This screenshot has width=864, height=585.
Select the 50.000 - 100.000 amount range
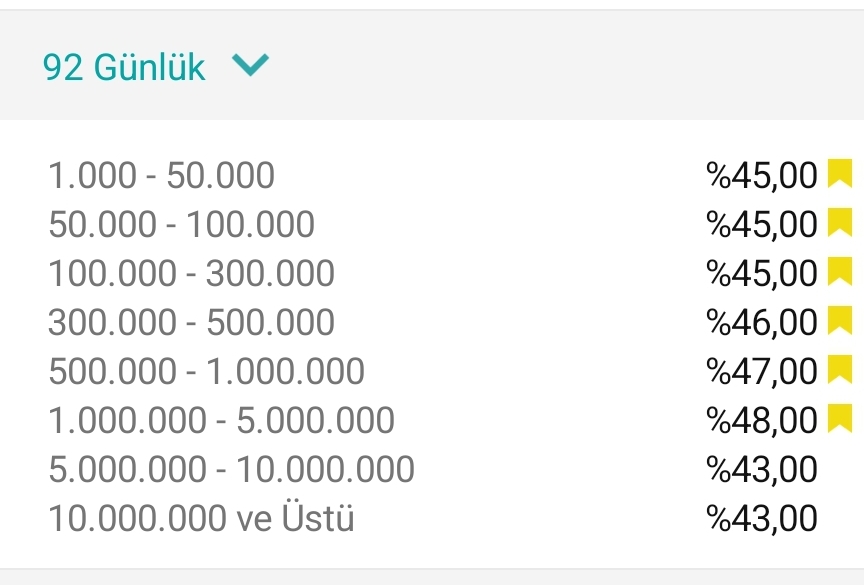[181, 225]
